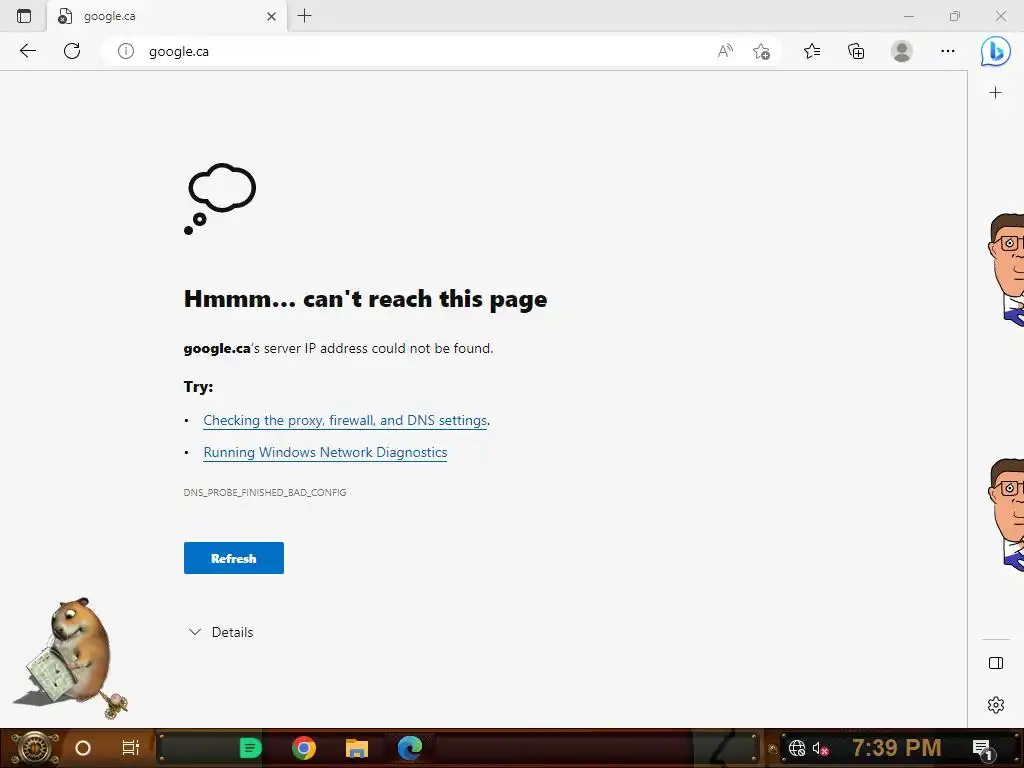This screenshot has width=1024, height=768.
Task: Click the hamster desktop buddy
Action: click(73, 658)
